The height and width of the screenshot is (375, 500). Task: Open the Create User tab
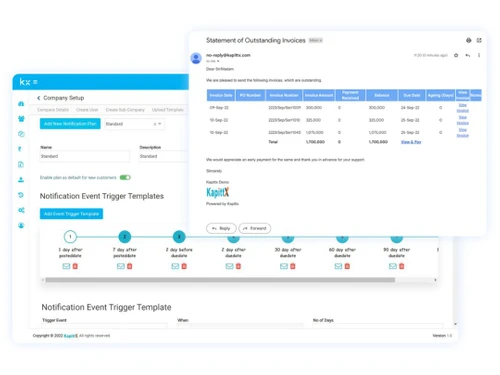[x=87, y=110]
